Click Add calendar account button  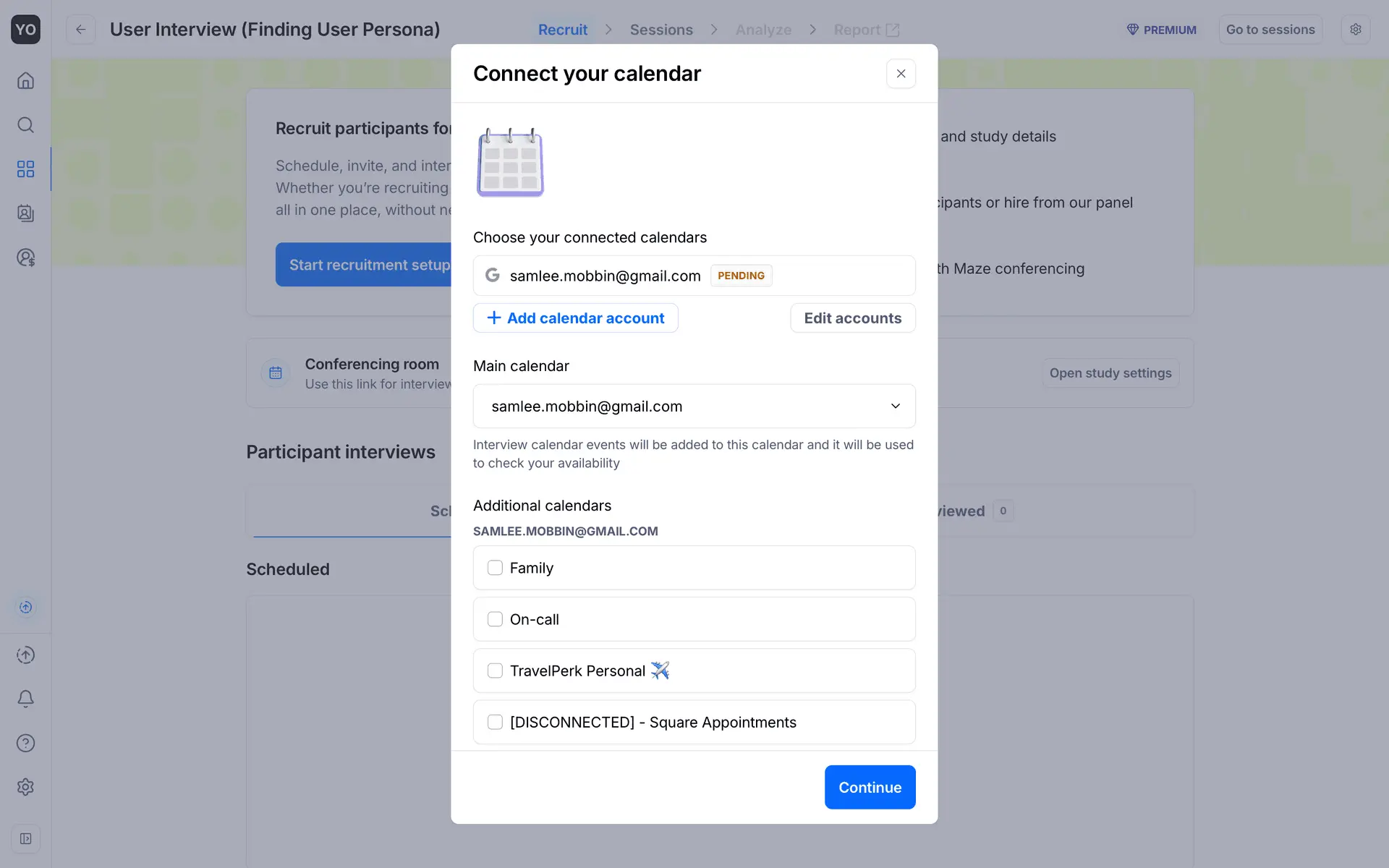[x=575, y=318]
